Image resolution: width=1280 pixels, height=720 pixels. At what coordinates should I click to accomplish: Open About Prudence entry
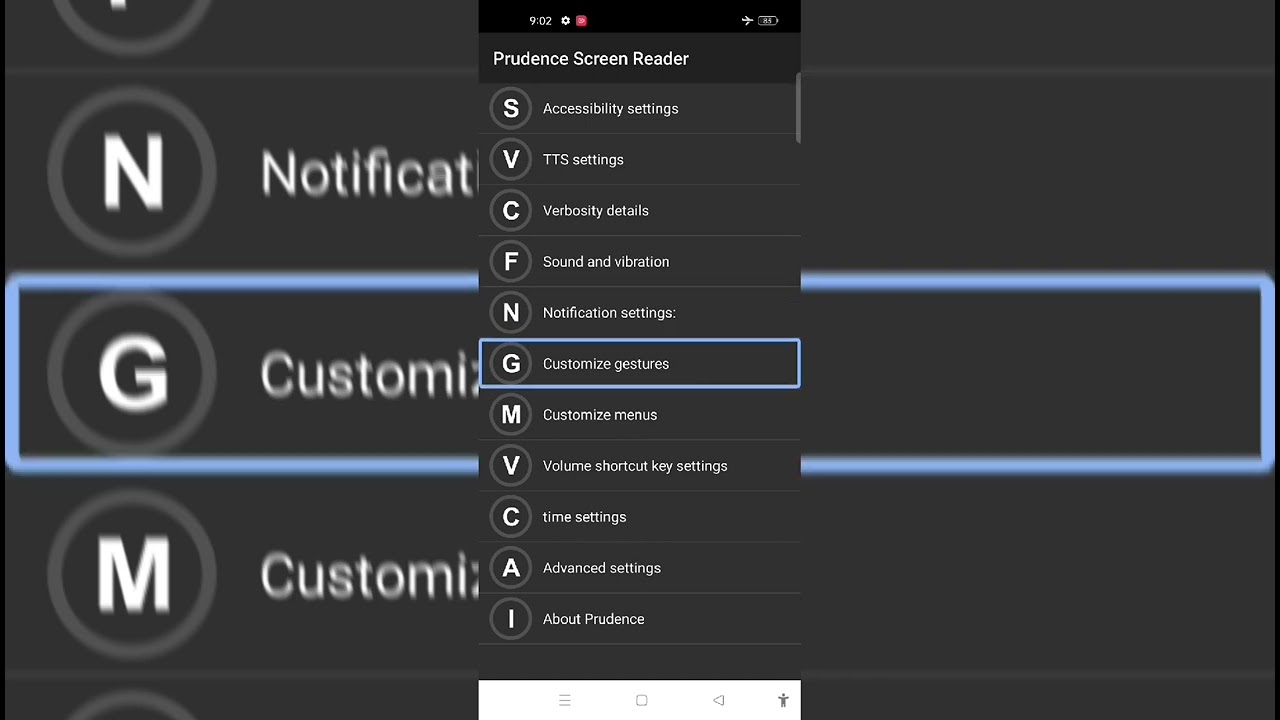point(639,618)
